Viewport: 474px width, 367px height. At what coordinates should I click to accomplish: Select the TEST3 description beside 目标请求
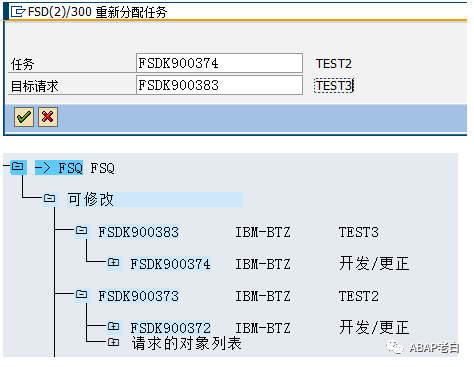(x=334, y=86)
